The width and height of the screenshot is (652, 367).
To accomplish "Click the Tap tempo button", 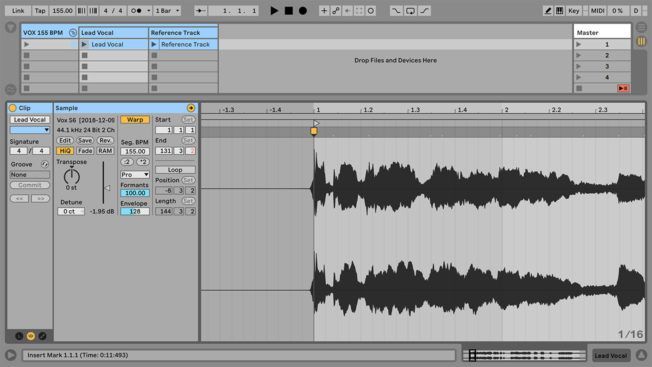I will (x=40, y=11).
